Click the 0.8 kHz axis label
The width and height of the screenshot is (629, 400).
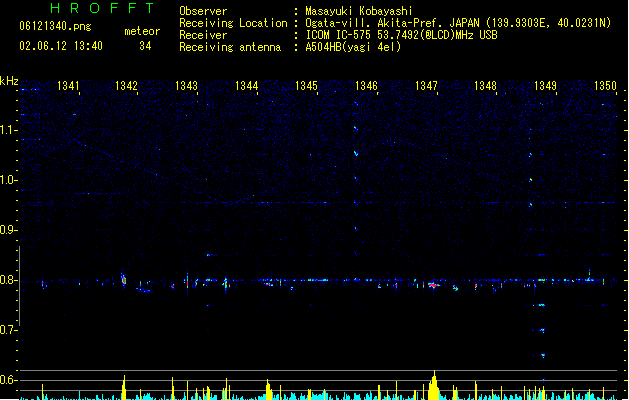[8, 280]
